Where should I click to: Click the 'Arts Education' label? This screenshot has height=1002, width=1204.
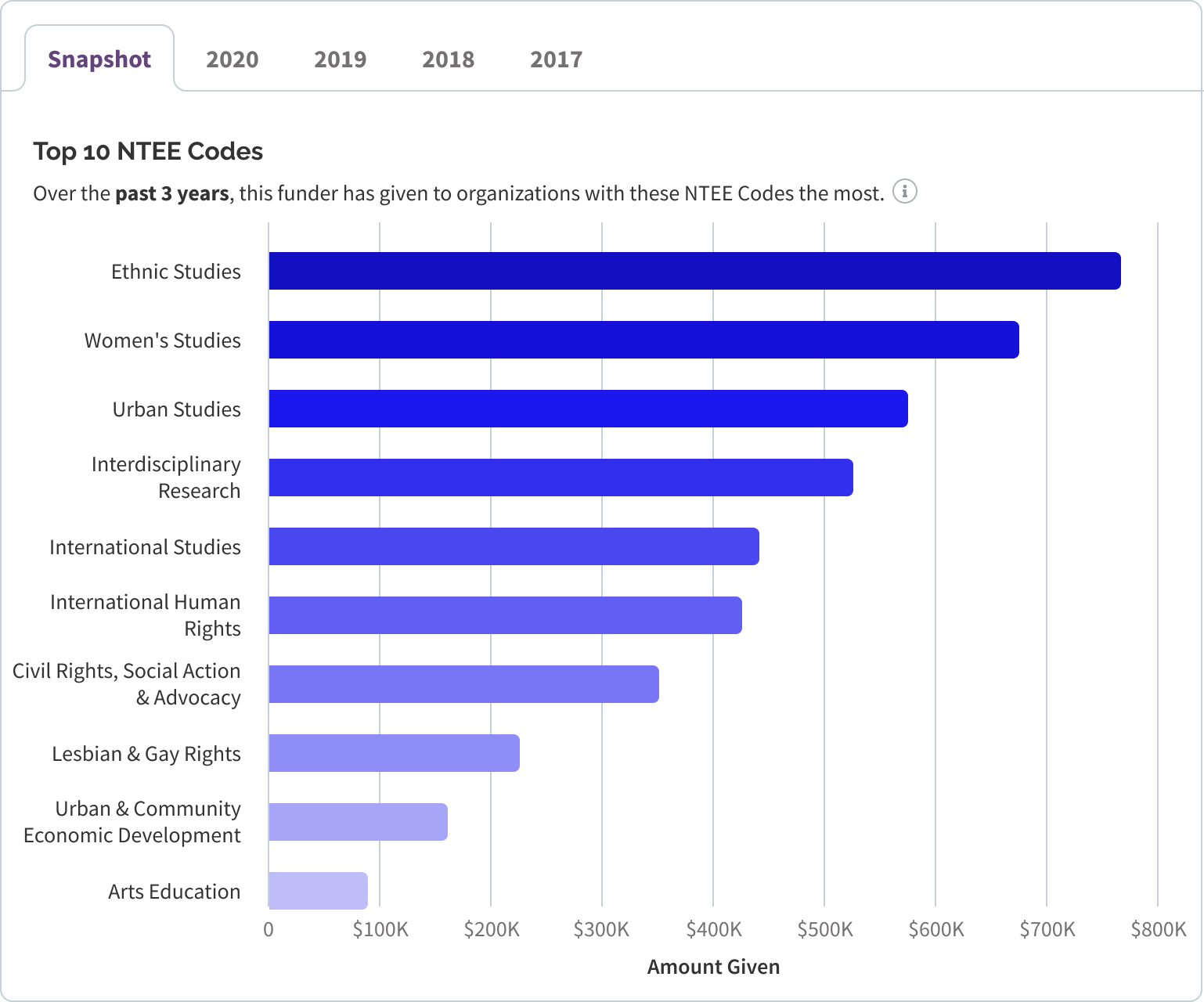(x=174, y=892)
